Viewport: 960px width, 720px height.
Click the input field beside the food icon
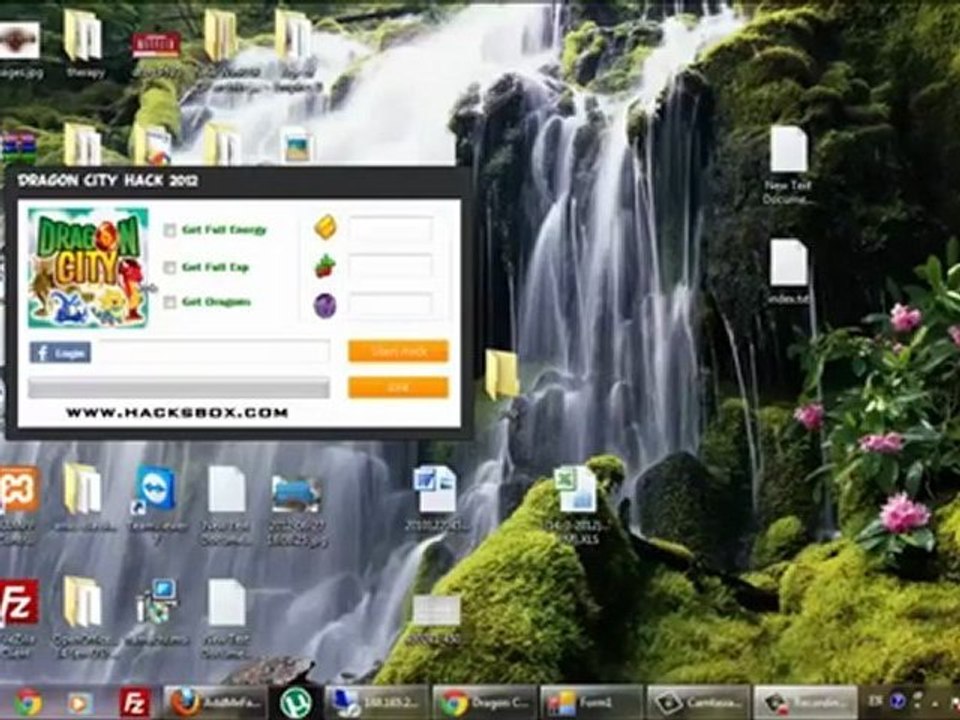coord(391,267)
